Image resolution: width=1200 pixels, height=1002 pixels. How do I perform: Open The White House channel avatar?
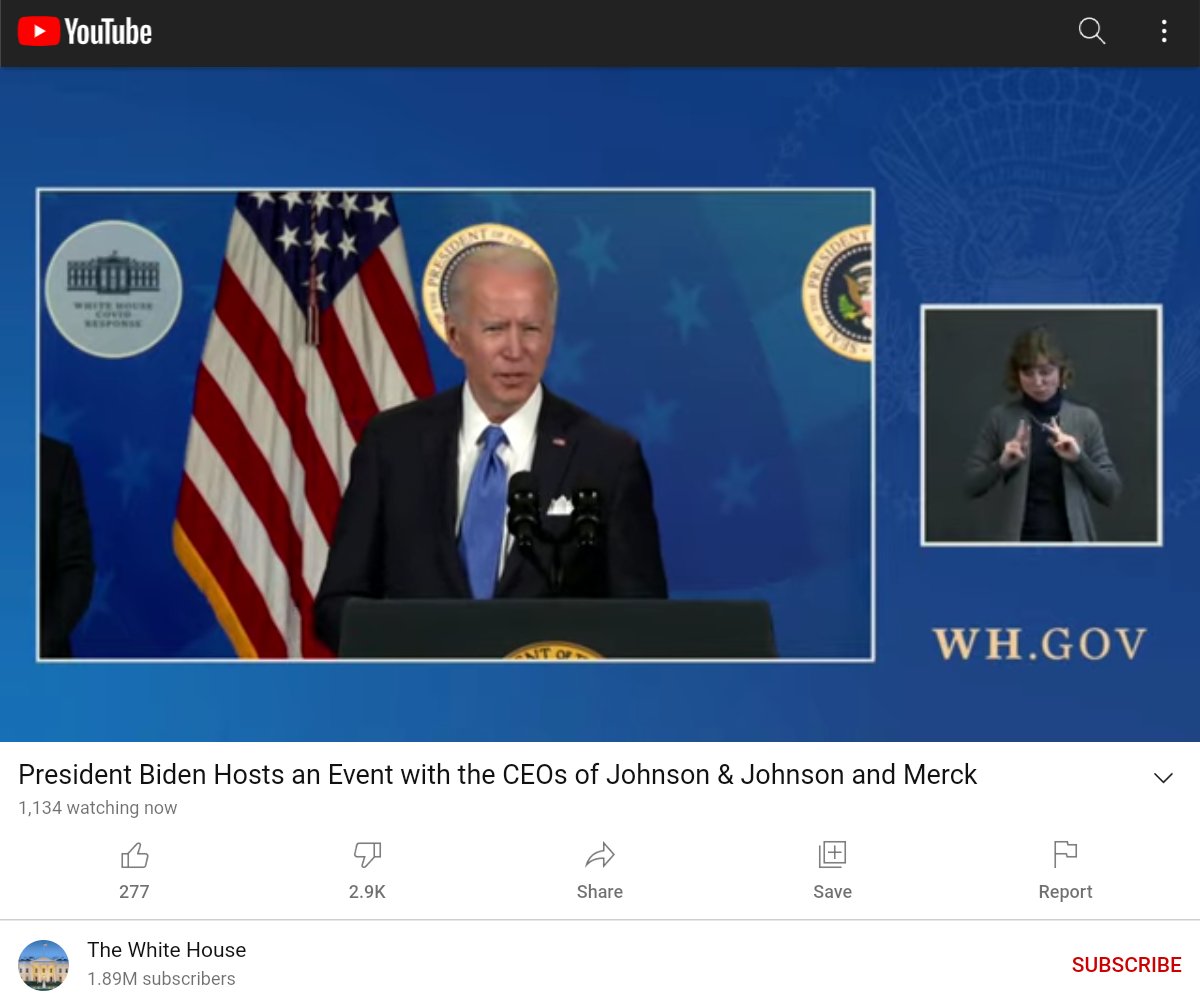[x=44, y=965]
